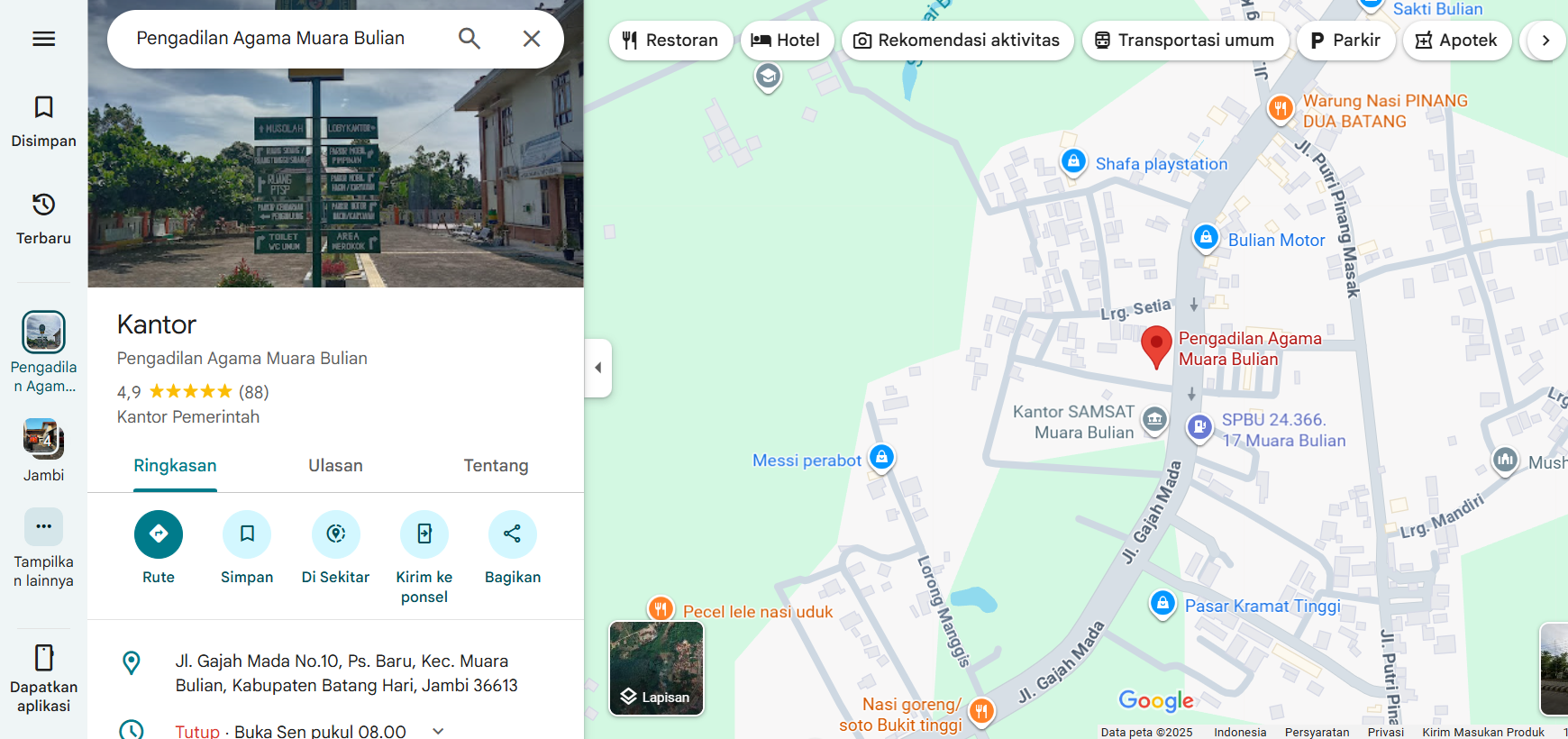Click Dapatkan aplikasi phone icon
This screenshot has height=739, width=1568.
[x=43, y=658]
